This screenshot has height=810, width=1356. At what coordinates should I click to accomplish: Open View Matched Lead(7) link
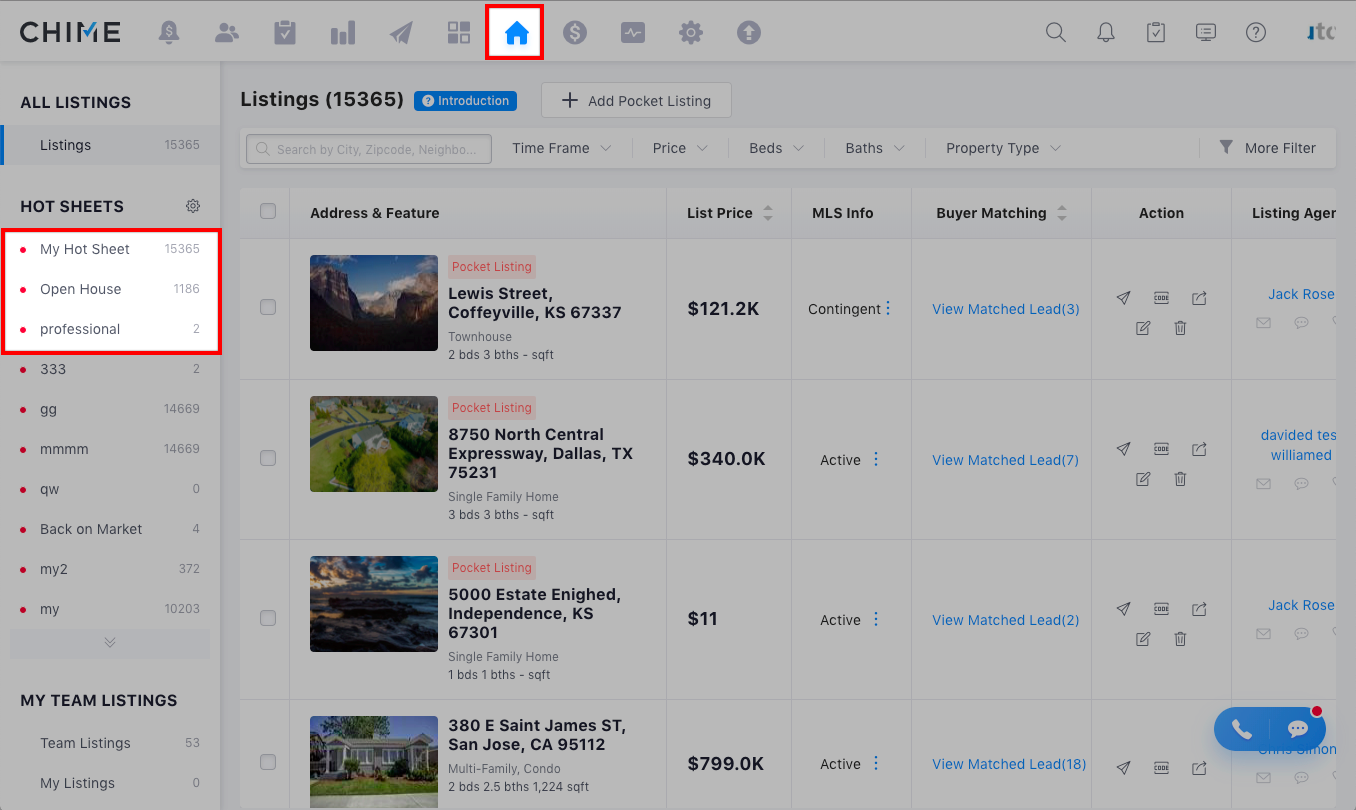(x=1005, y=460)
